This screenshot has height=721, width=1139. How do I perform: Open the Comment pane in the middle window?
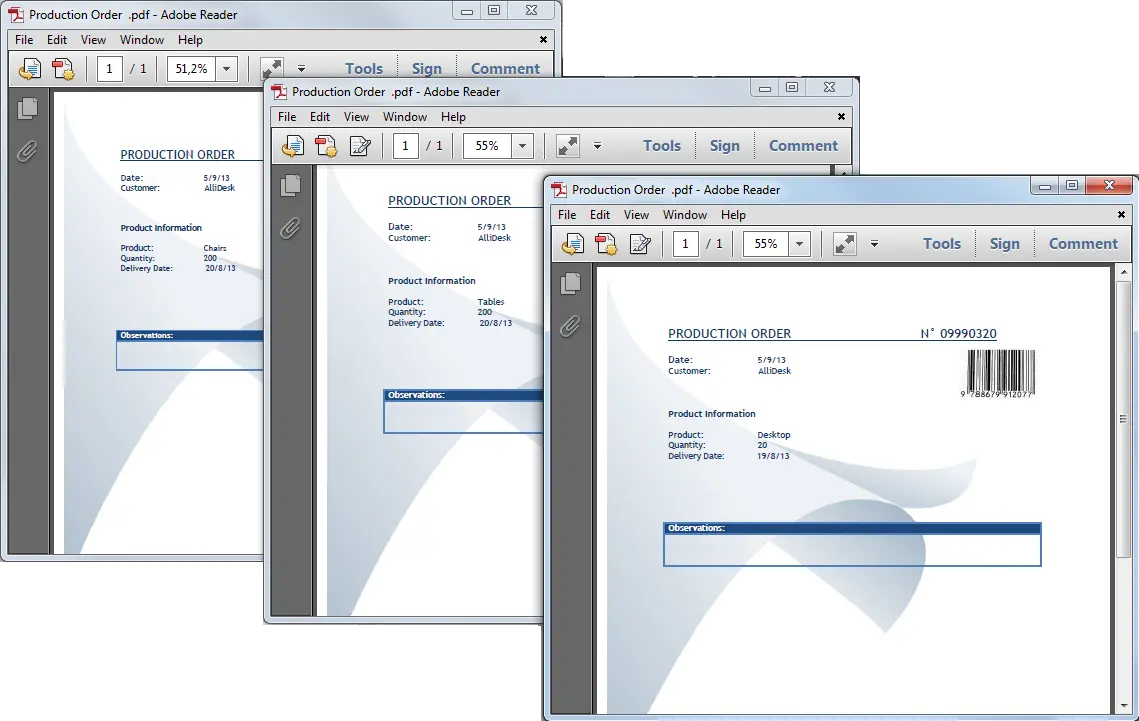coord(803,146)
